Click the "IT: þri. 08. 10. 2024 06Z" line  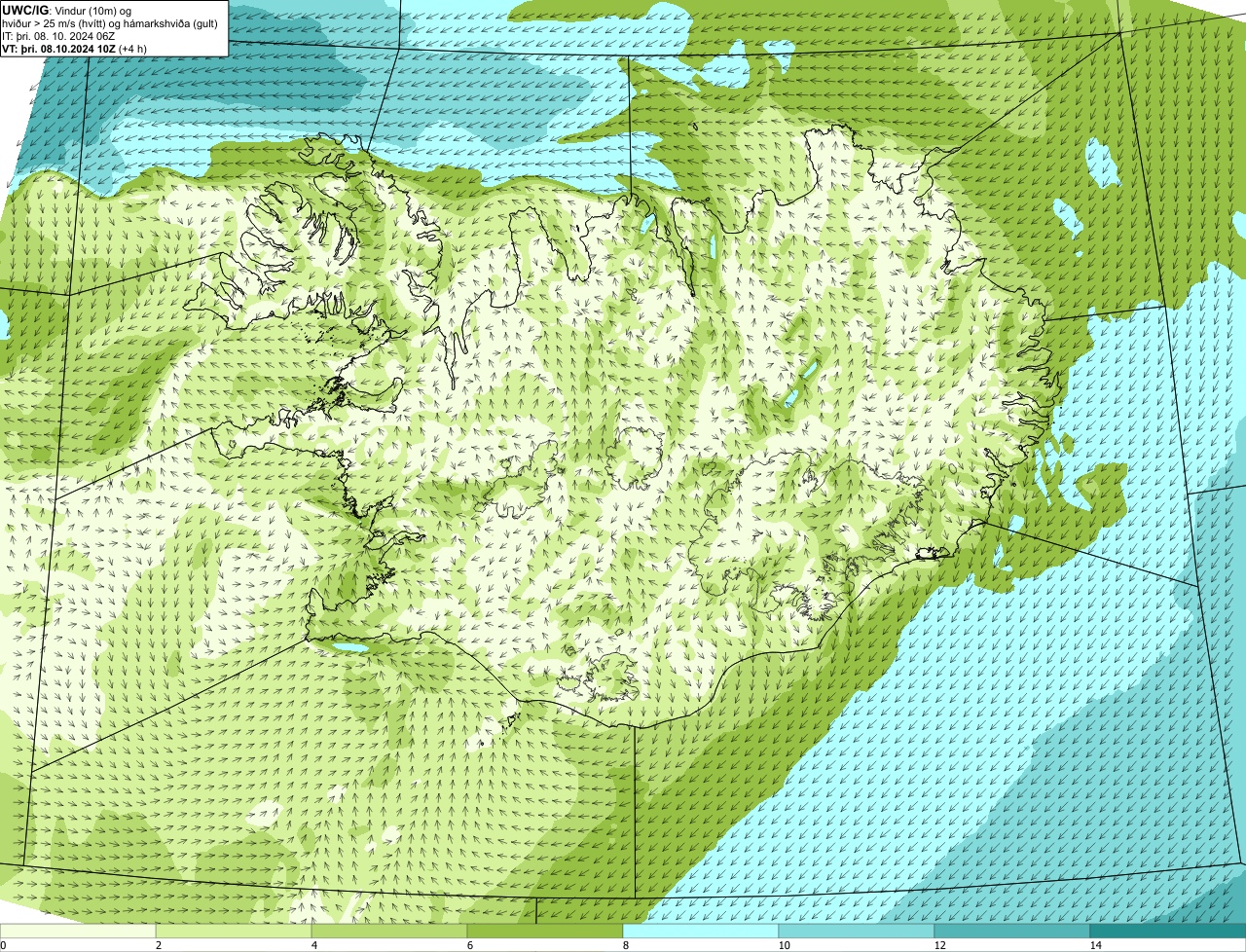pyautogui.click(x=59, y=36)
